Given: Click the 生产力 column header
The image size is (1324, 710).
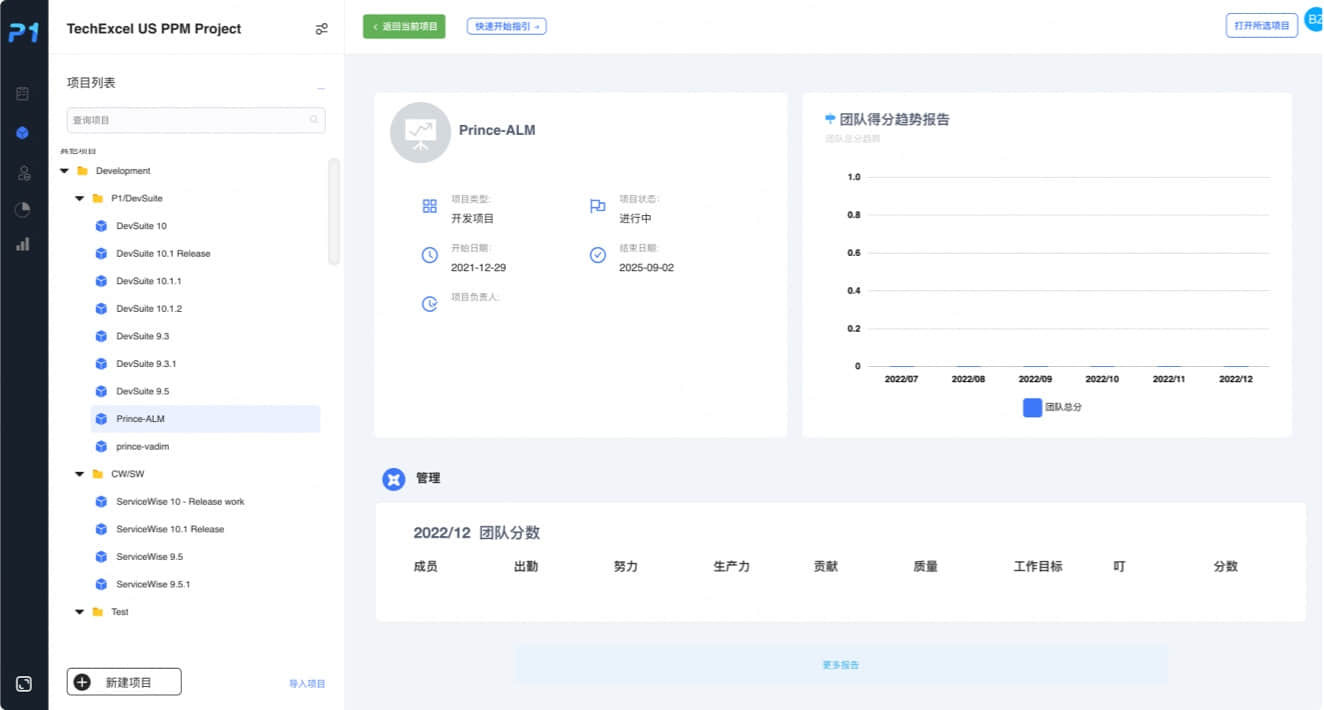Looking at the screenshot, I should pyautogui.click(x=732, y=567).
